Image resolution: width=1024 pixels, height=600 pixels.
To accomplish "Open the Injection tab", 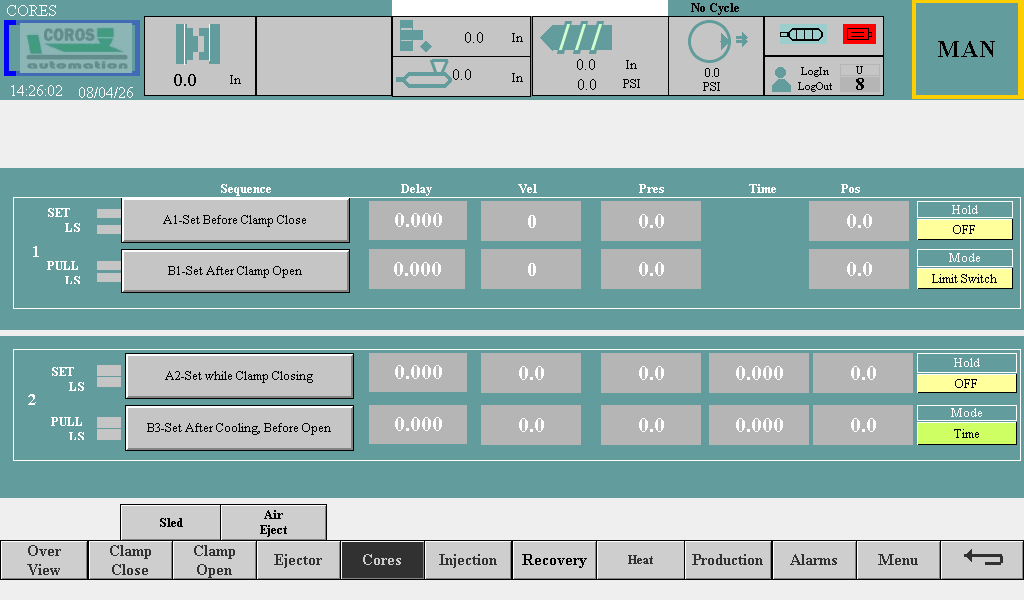I will 467,560.
